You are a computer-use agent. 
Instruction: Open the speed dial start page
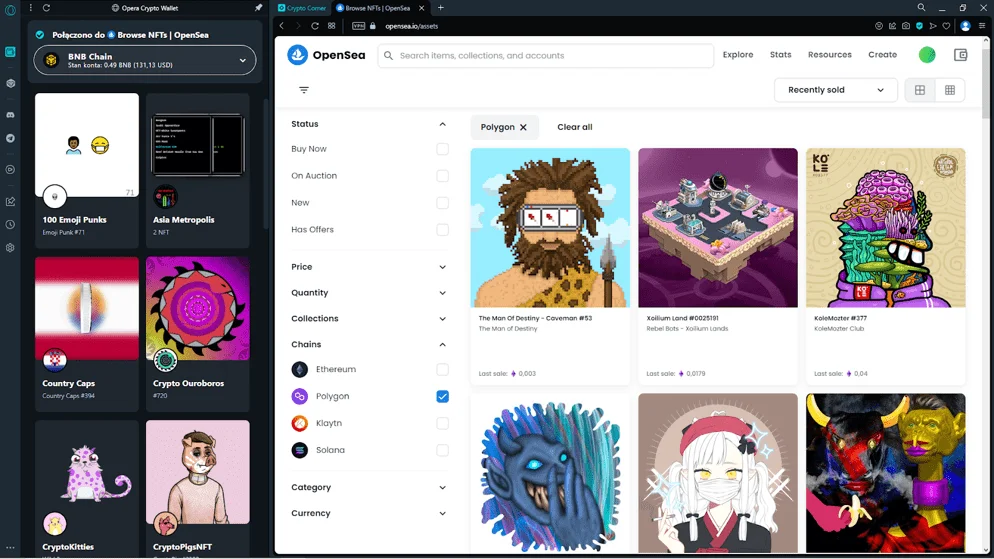[x=332, y=26]
